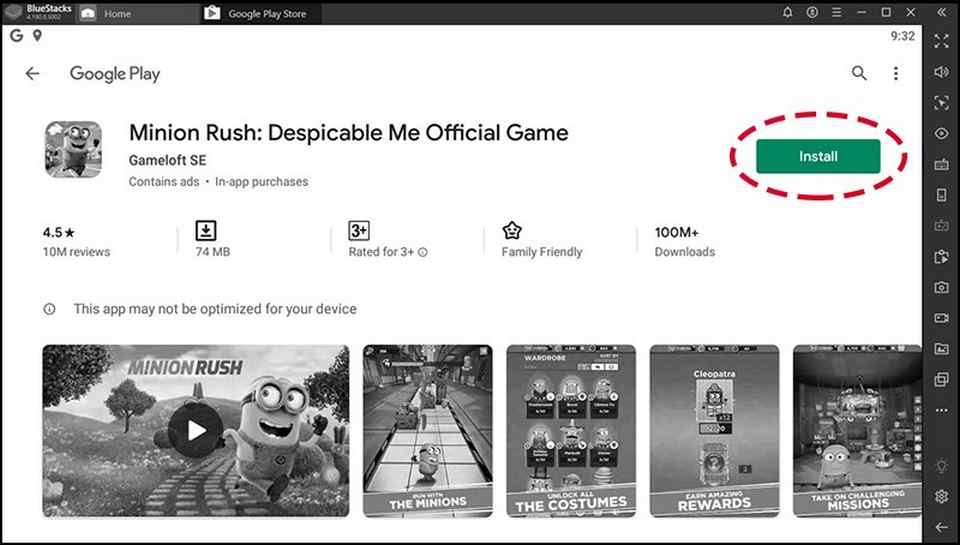Click the location pin icon in status bar

click(37, 36)
